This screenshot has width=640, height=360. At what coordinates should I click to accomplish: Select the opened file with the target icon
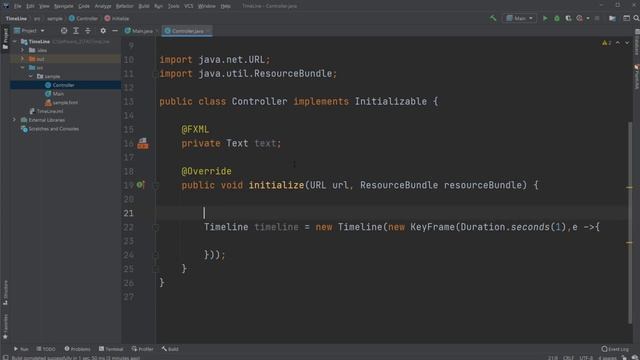(64, 31)
